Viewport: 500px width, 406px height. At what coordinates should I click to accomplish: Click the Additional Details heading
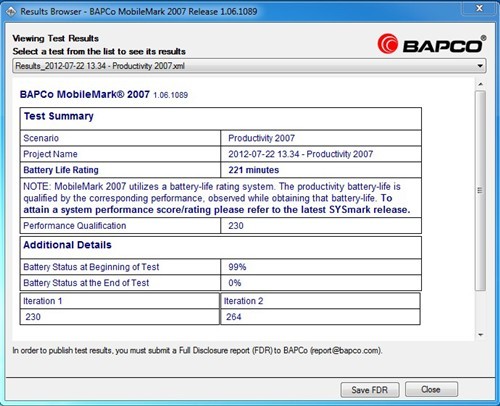pos(67,245)
